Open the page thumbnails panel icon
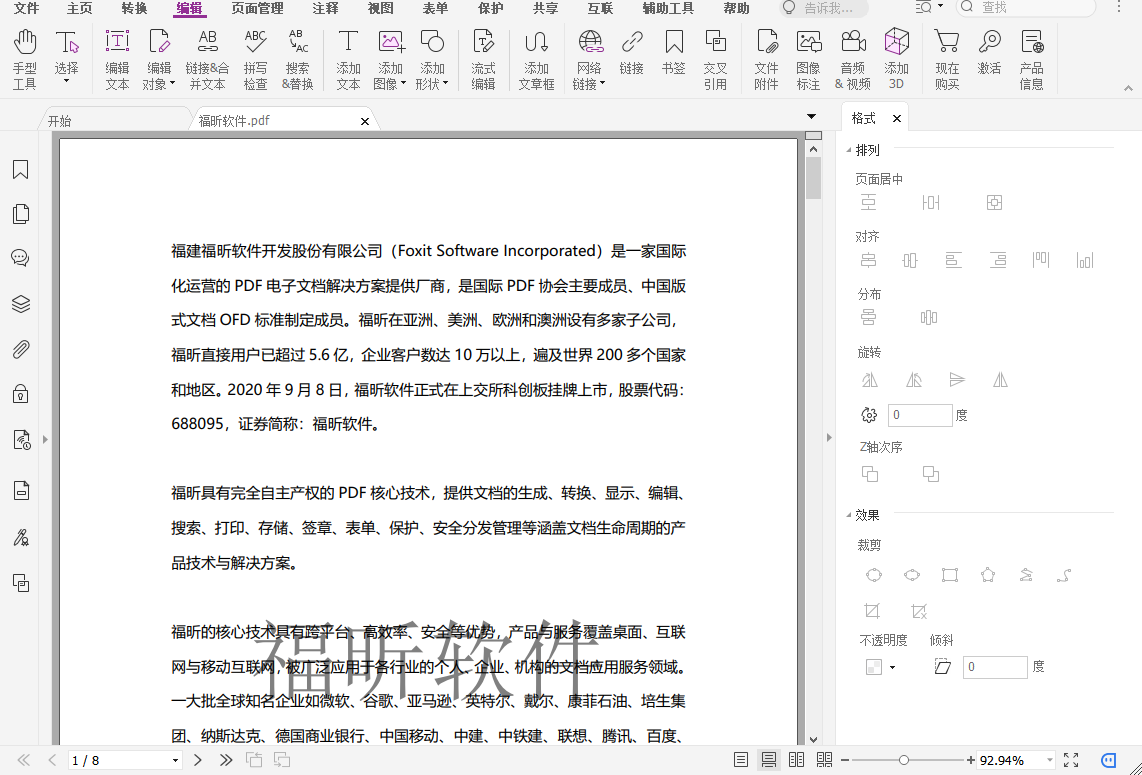 20,214
